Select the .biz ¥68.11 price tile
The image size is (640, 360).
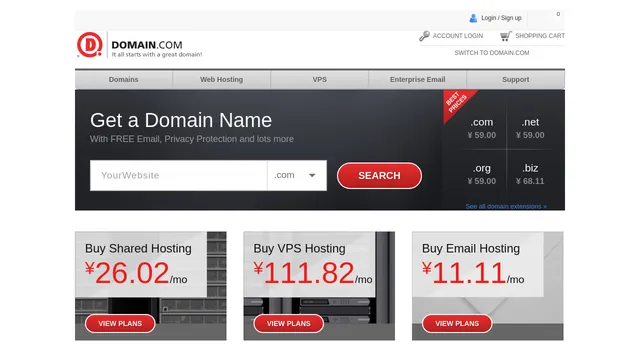[x=530, y=174]
